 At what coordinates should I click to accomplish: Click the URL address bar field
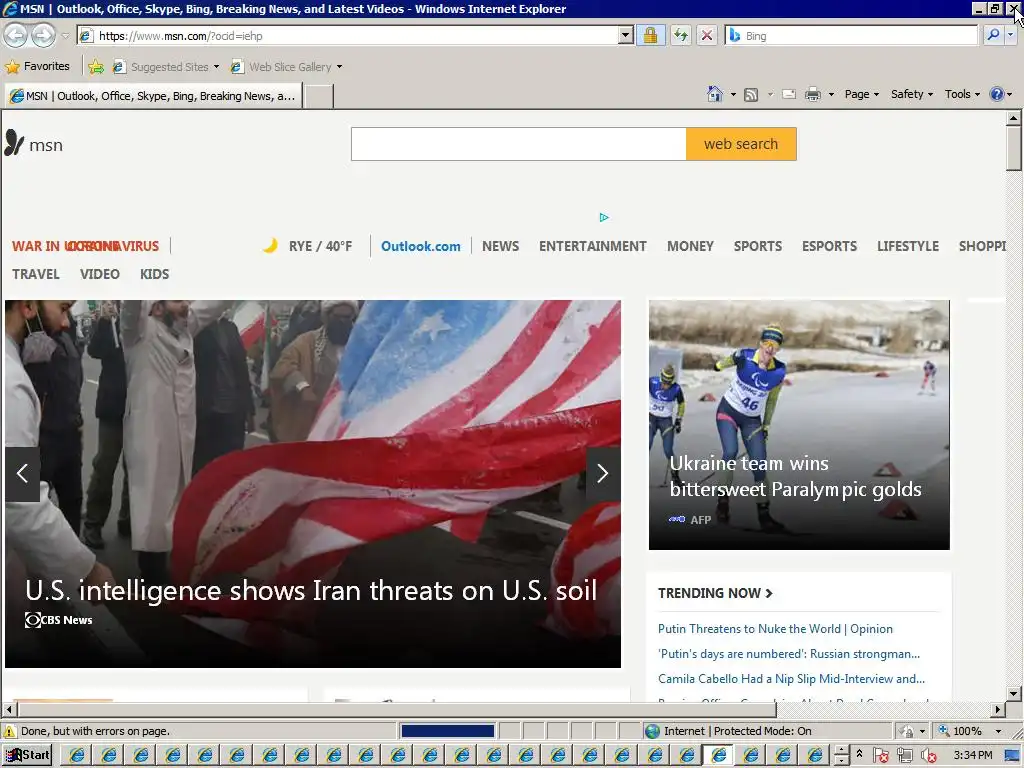(x=347, y=36)
